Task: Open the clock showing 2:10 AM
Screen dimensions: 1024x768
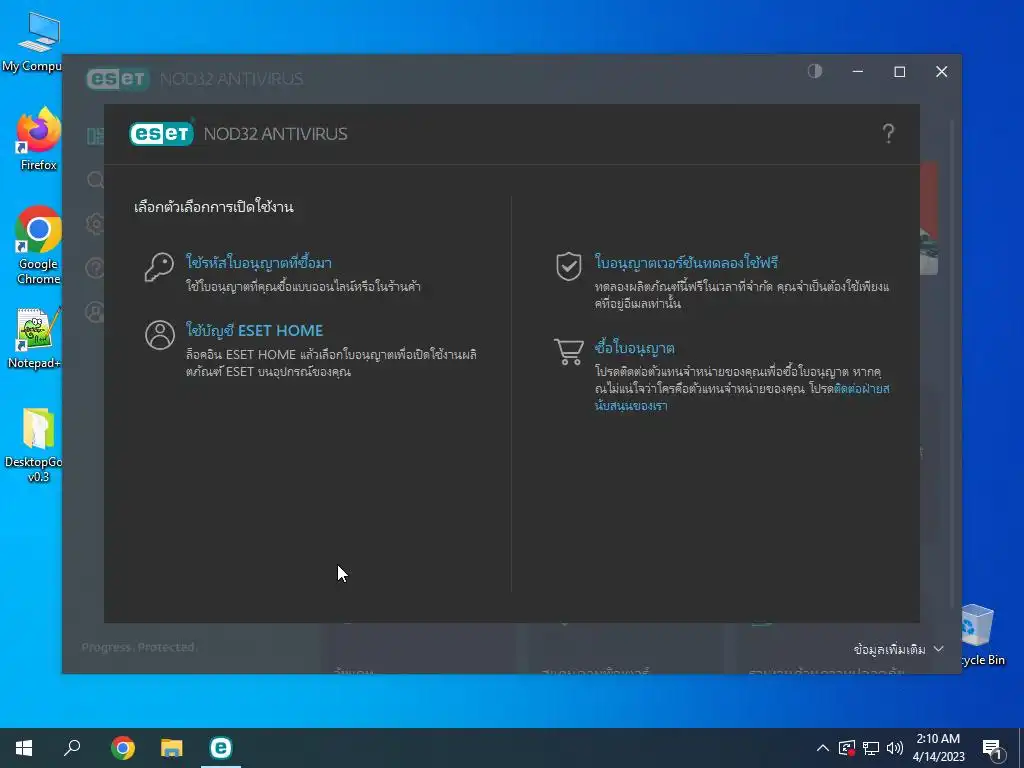Action: tap(938, 748)
